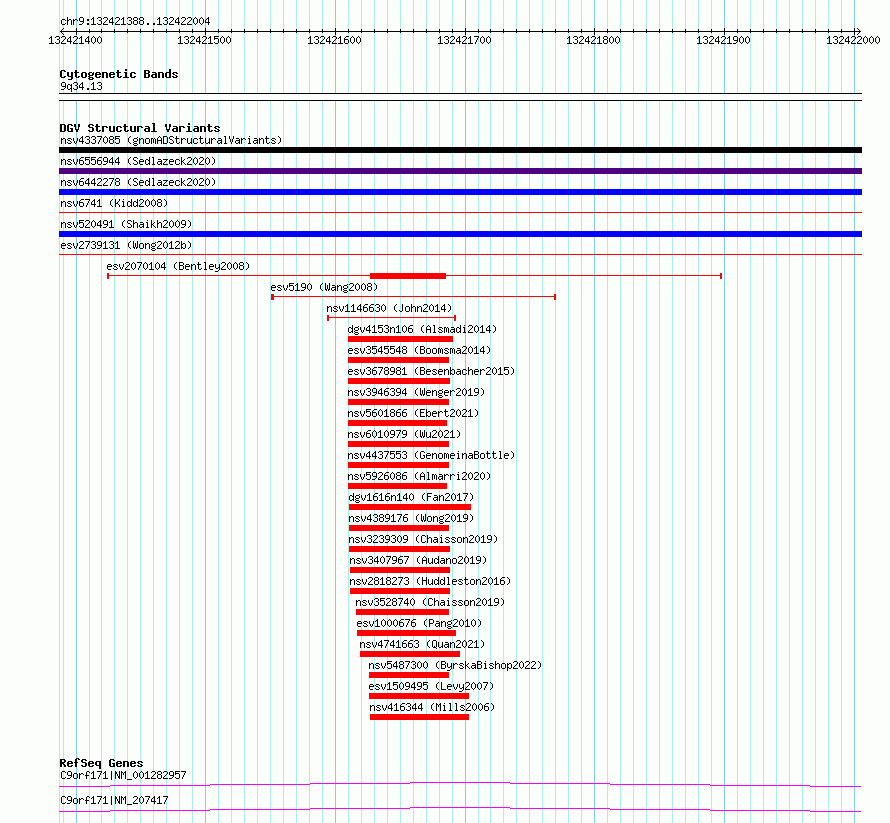Open the nsv6442278 (Sedlazeck2020) label
The width and height of the screenshot is (890, 823).
pyautogui.click(x=138, y=182)
